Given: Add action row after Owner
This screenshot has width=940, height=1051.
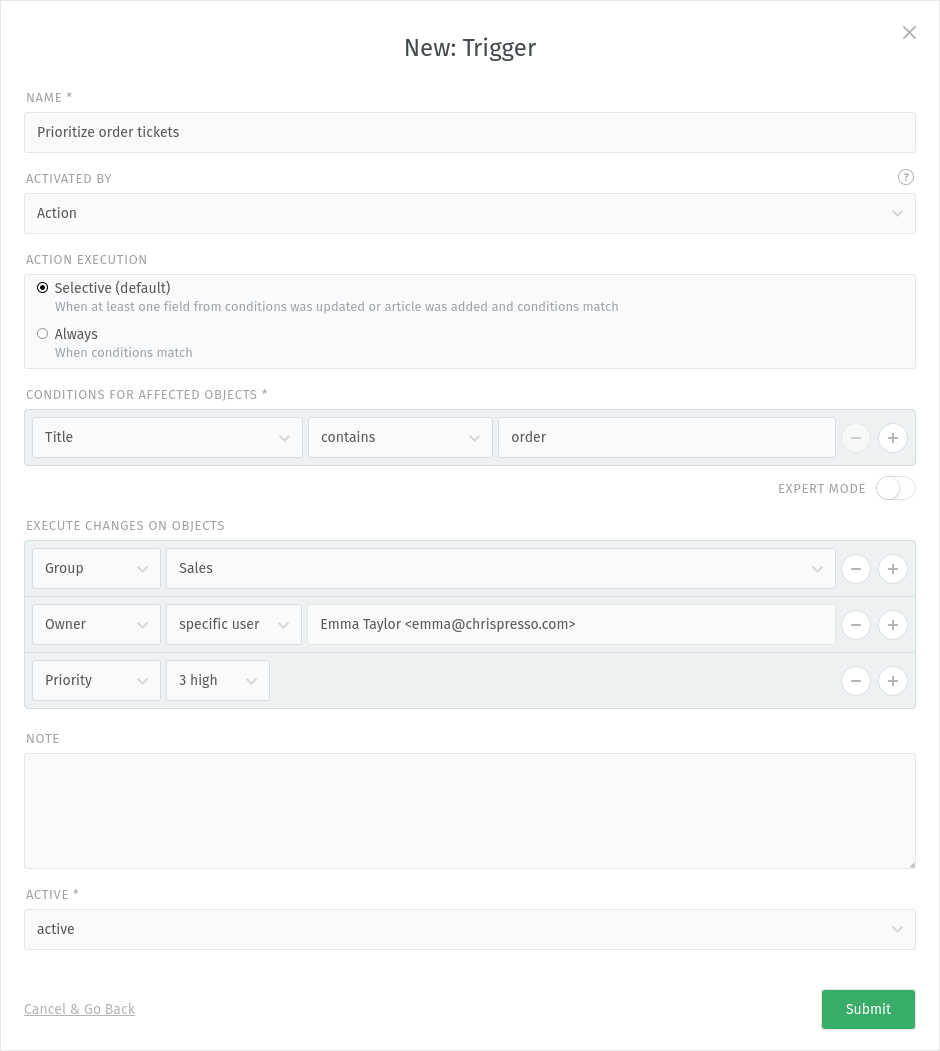Looking at the screenshot, I should point(892,625).
